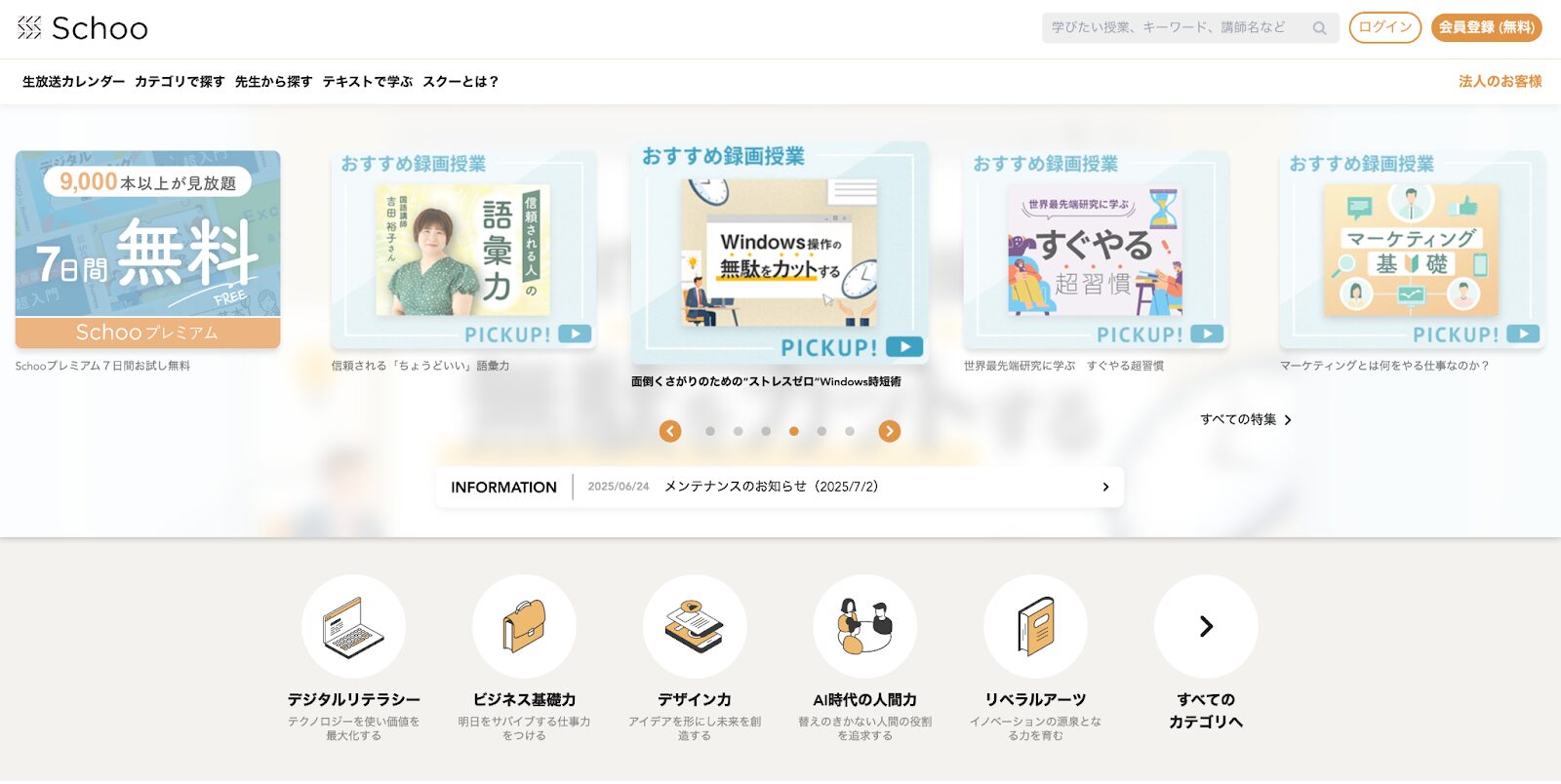1561x784 pixels.
Task: Click the すべてのカテゴリへ arrow circle
Action: click(1206, 626)
